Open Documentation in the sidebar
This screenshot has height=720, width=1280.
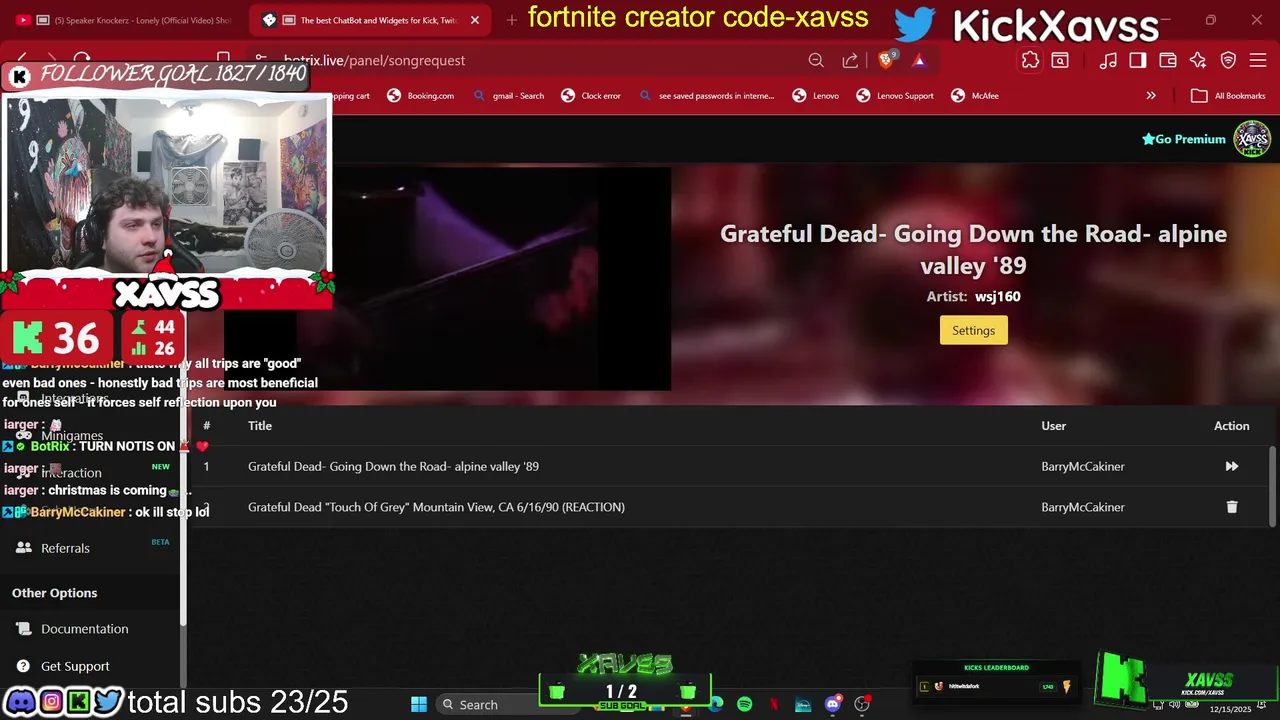tap(84, 629)
